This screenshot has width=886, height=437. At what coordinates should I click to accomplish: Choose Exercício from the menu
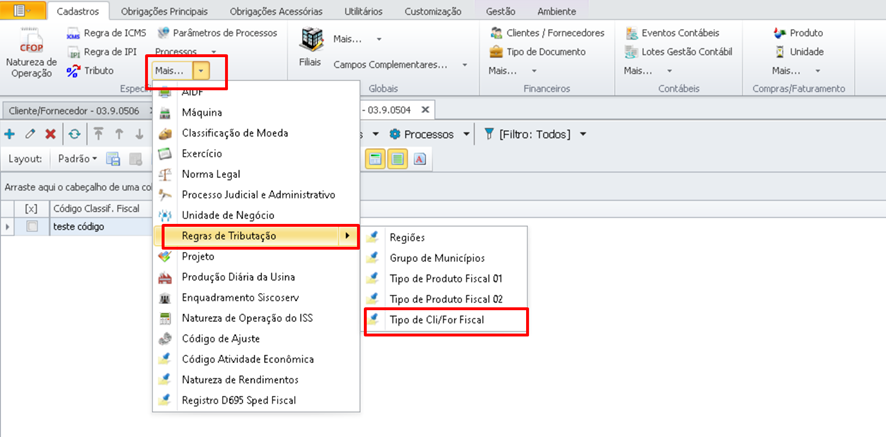(202, 154)
